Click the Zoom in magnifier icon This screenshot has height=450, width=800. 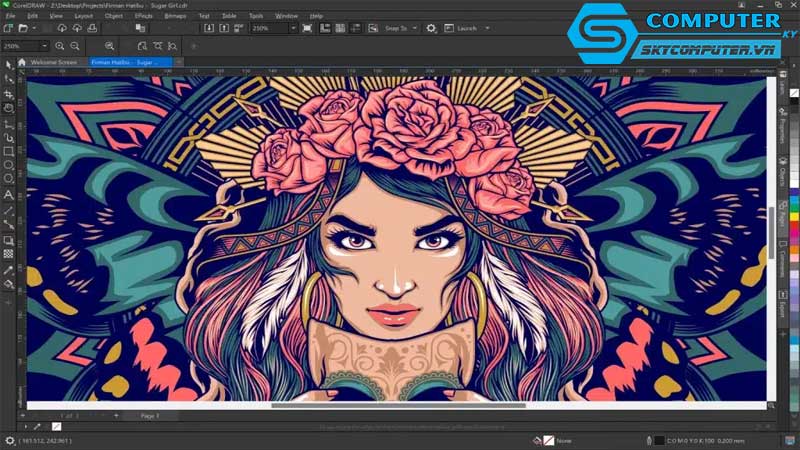(61, 46)
